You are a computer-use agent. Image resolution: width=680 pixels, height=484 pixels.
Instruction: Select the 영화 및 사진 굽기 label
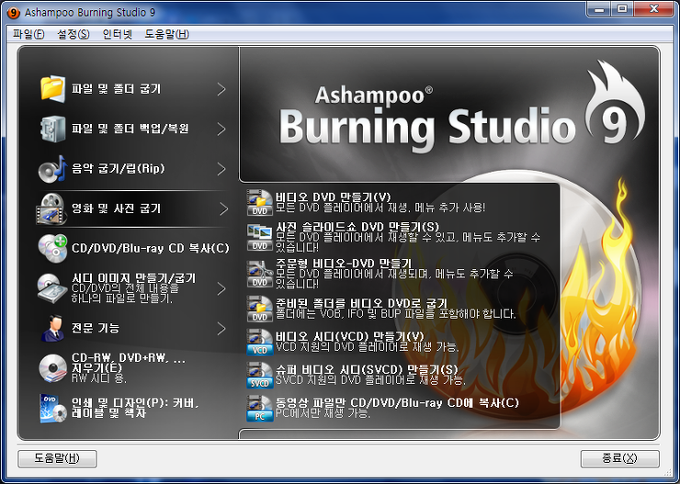(116, 209)
